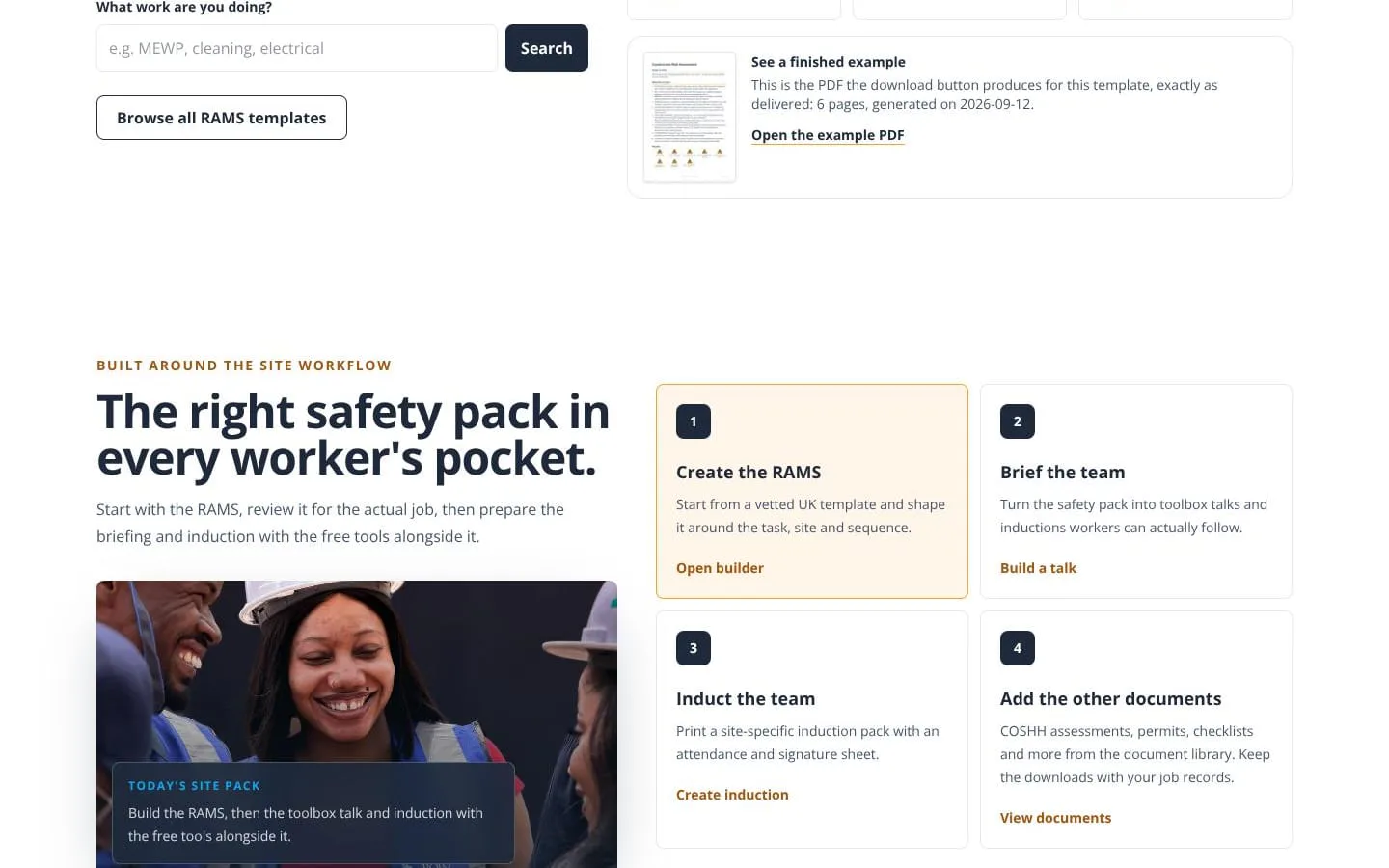Click the text starting 'COSHH assessments, permits, checklists'
Viewport: 1389px width, 868px height.
(1135, 754)
